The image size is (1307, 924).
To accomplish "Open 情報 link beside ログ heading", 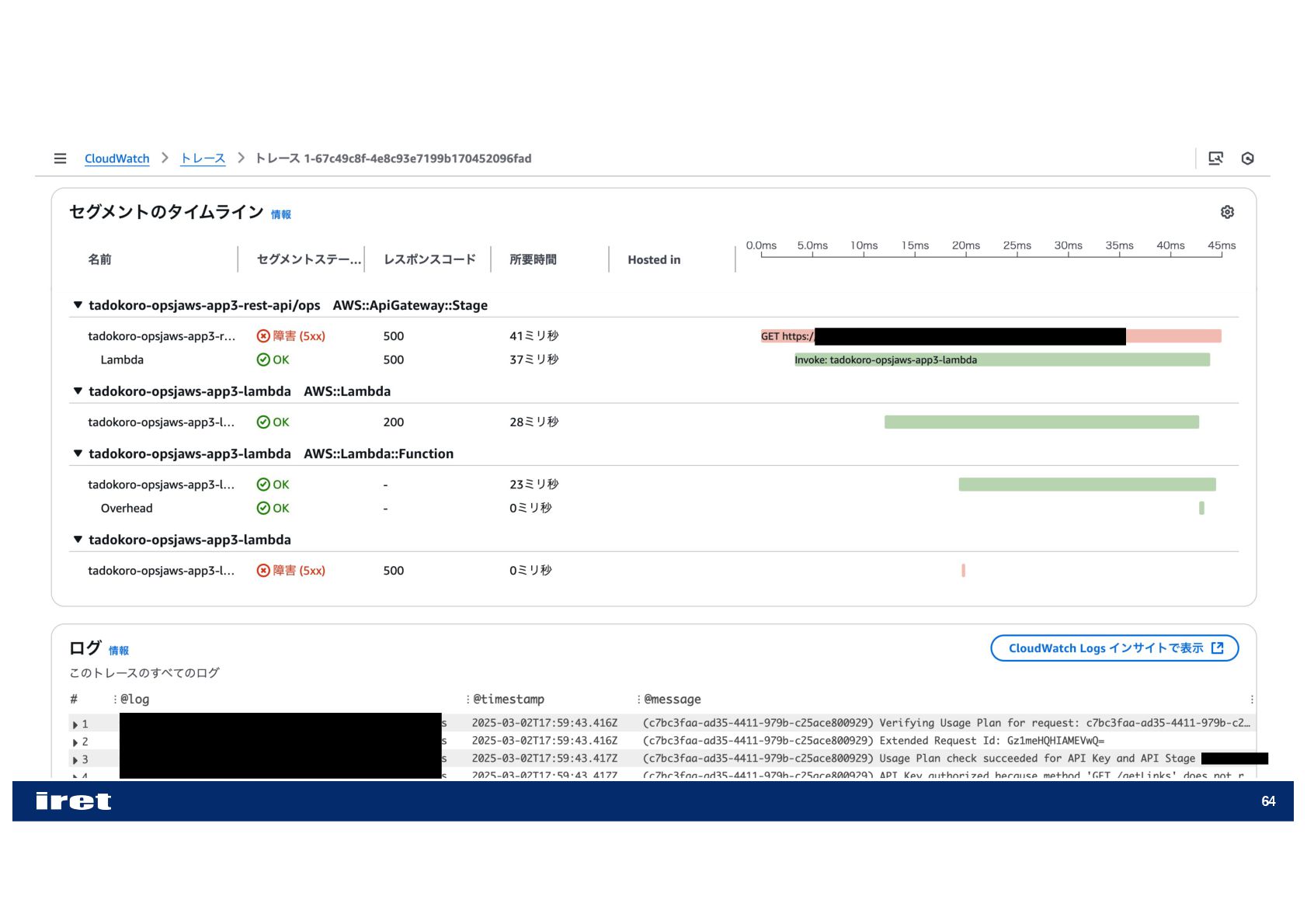I will 119,651.
